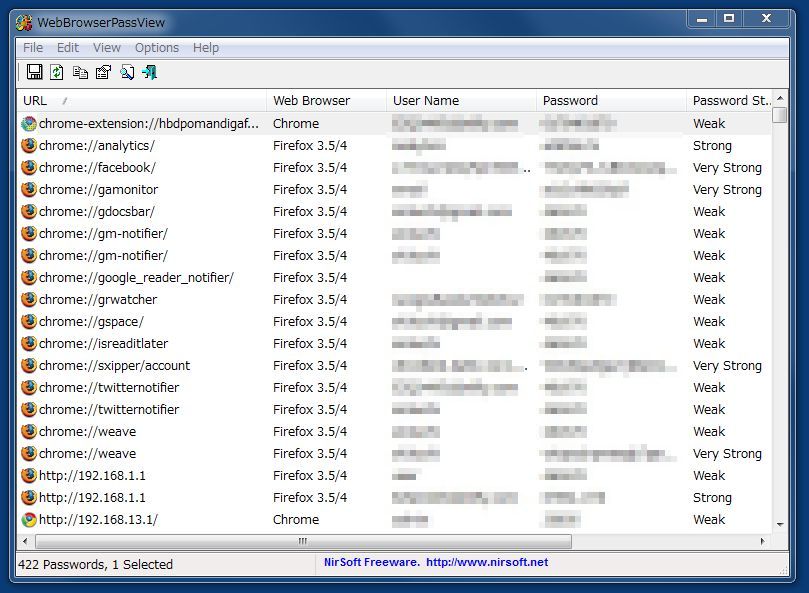Select the chrome://sxipper/account row
809x593 pixels.
point(395,365)
